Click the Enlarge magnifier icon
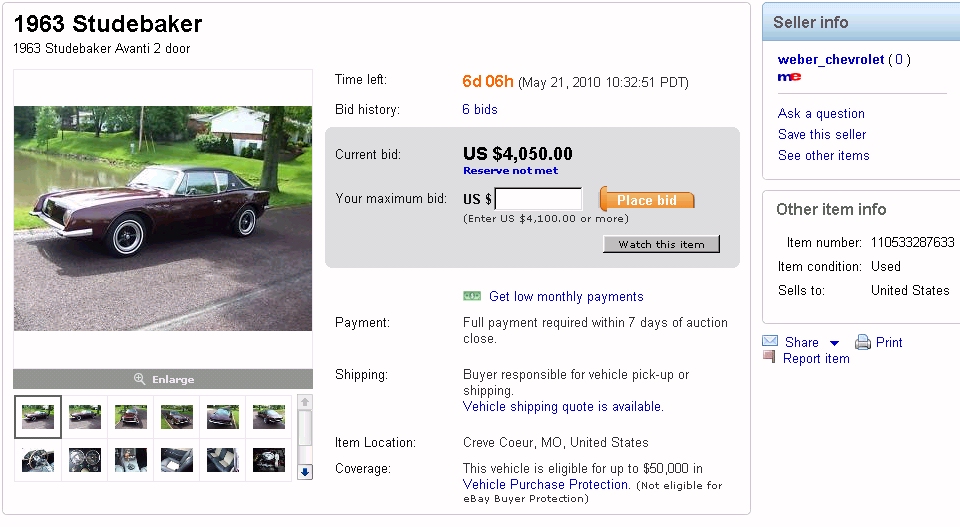960x527 pixels. click(140, 379)
